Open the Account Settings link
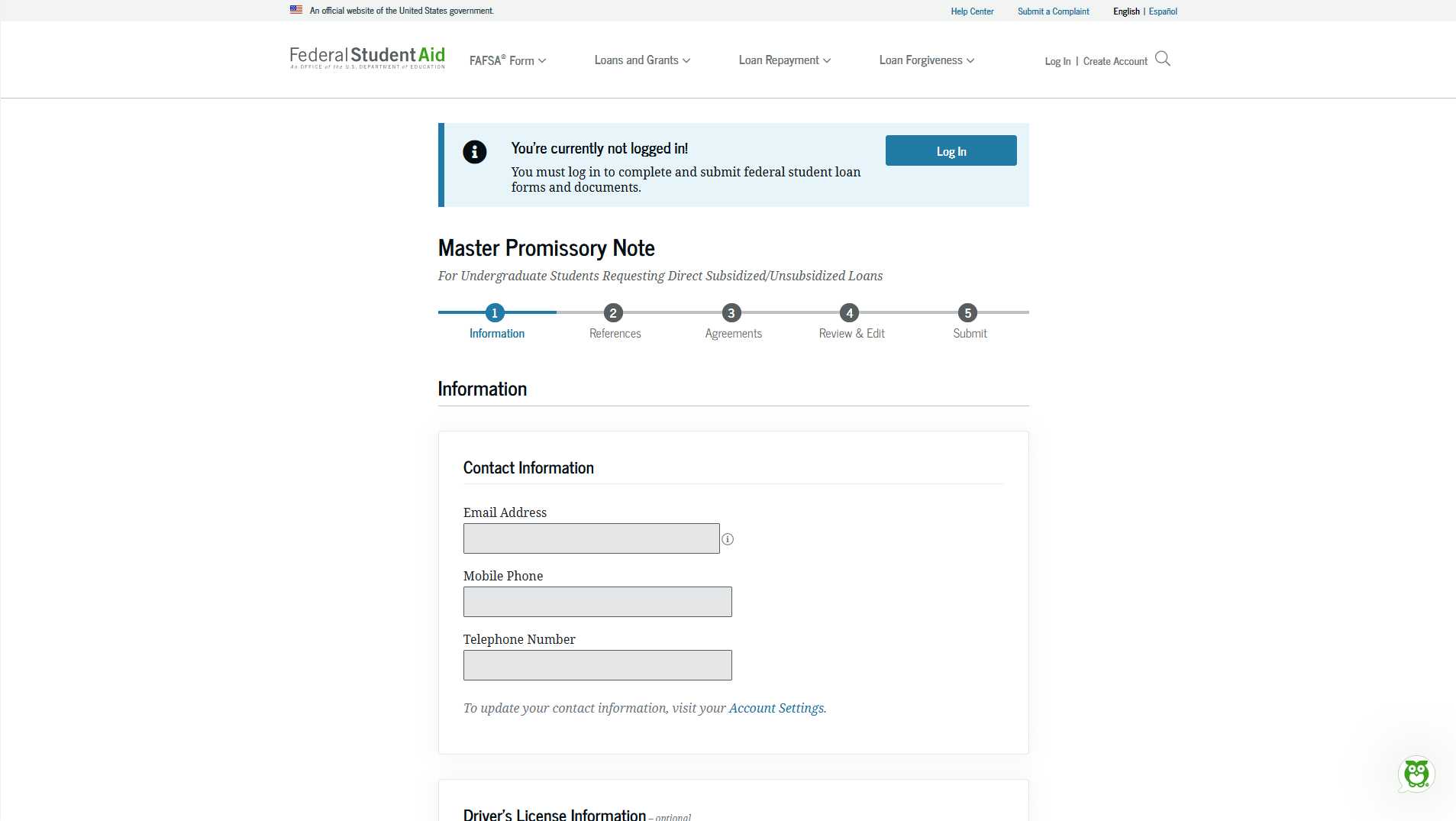Screen dimensions: 1456x821 (776, 708)
